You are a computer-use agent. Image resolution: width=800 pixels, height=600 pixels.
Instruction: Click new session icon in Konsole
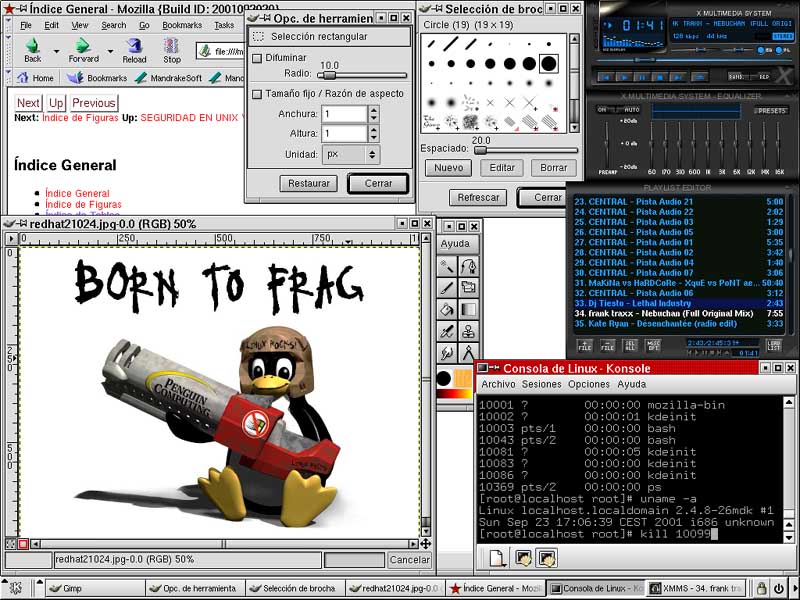[x=497, y=558]
